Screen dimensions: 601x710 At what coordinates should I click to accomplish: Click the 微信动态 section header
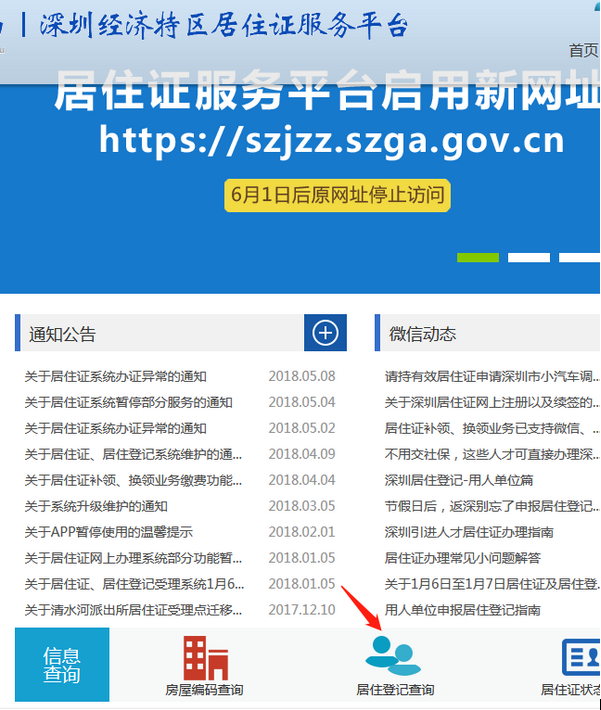(422, 334)
